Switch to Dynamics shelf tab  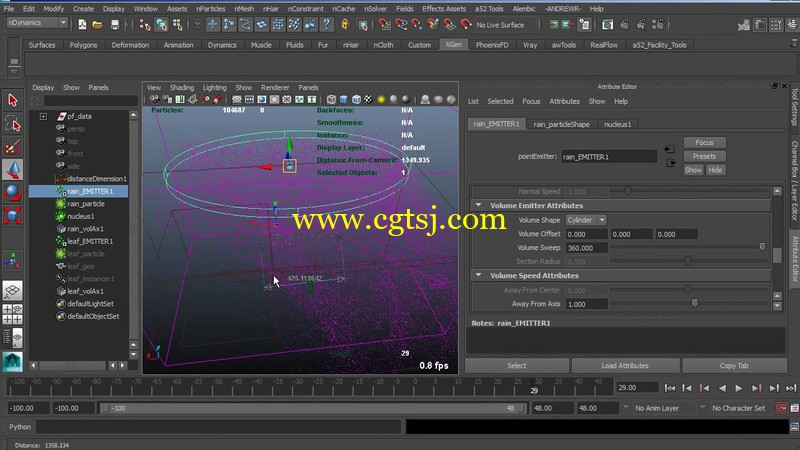[x=222, y=45]
